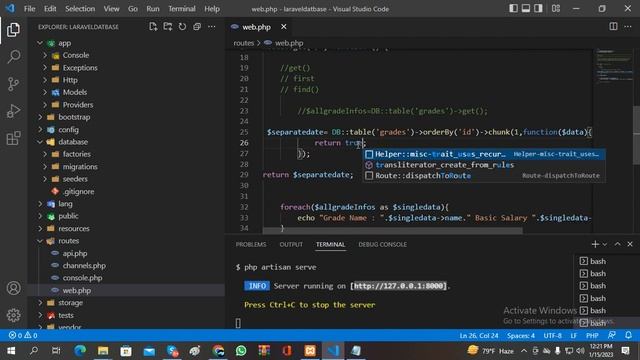The image size is (640, 360).
Task: Click web.php in the breadcrumb
Action: click(289, 43)
